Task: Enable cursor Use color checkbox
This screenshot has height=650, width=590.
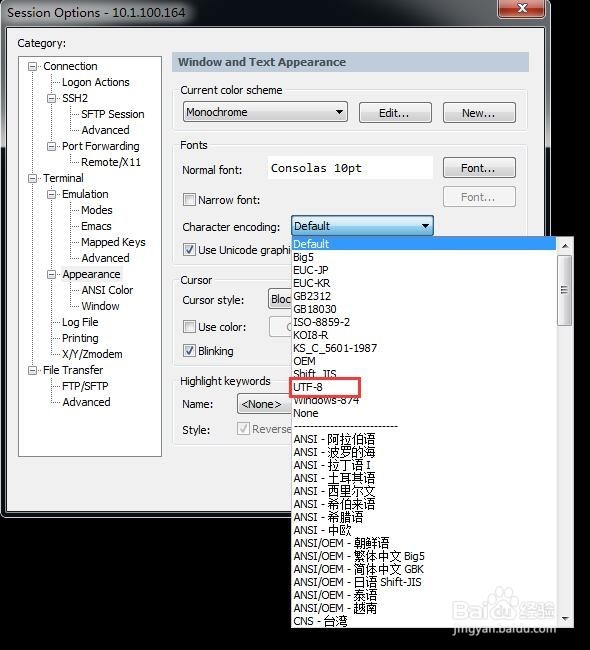Action: click(189, 327)
